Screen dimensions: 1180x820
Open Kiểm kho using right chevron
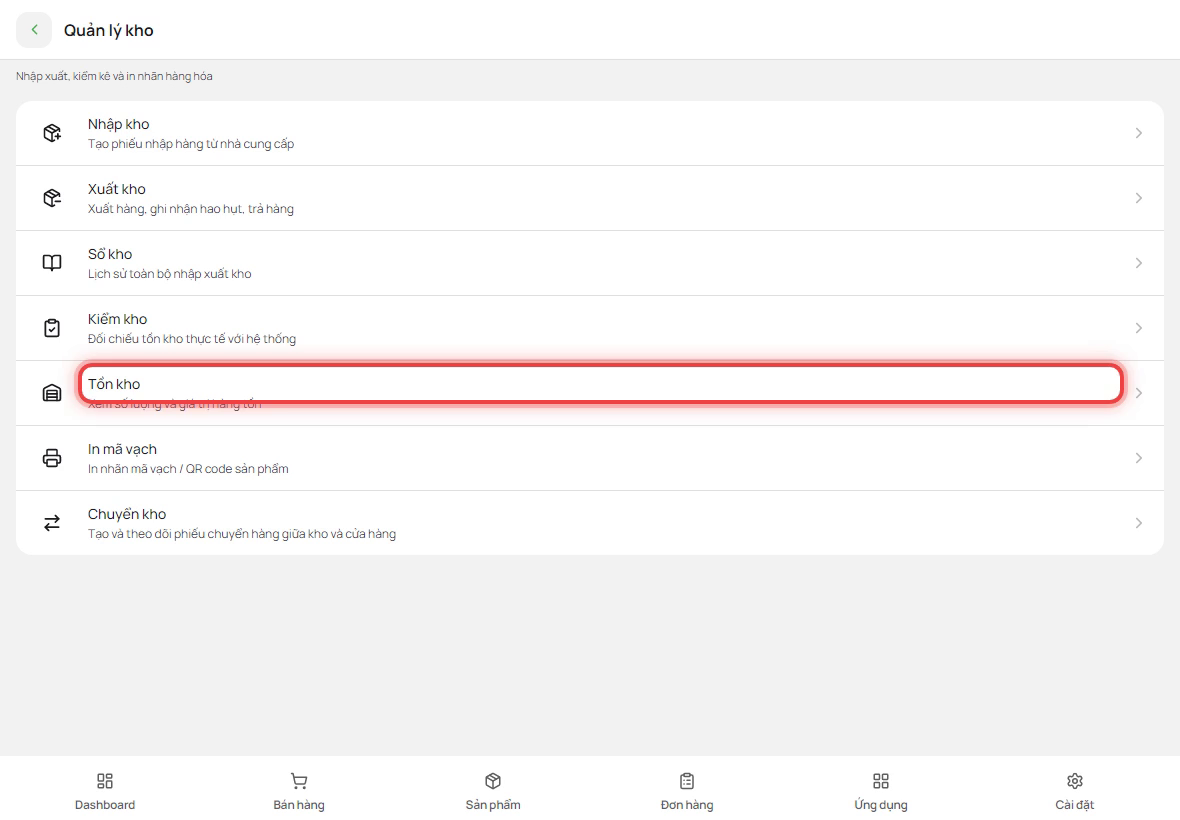click(1139, 328)
